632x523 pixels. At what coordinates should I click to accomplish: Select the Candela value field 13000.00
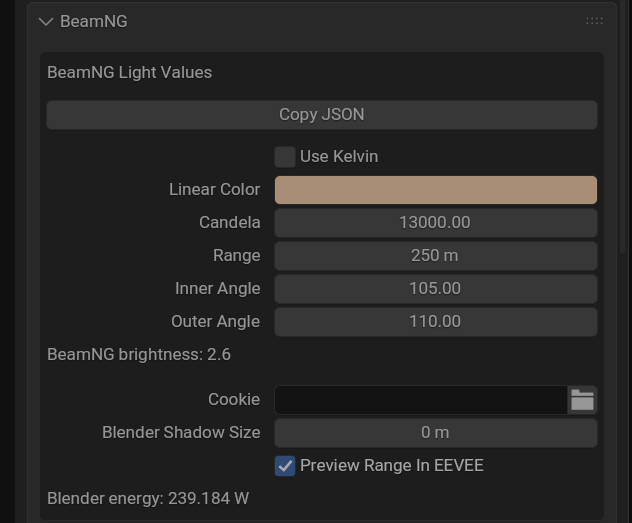[x=436, y=223]
